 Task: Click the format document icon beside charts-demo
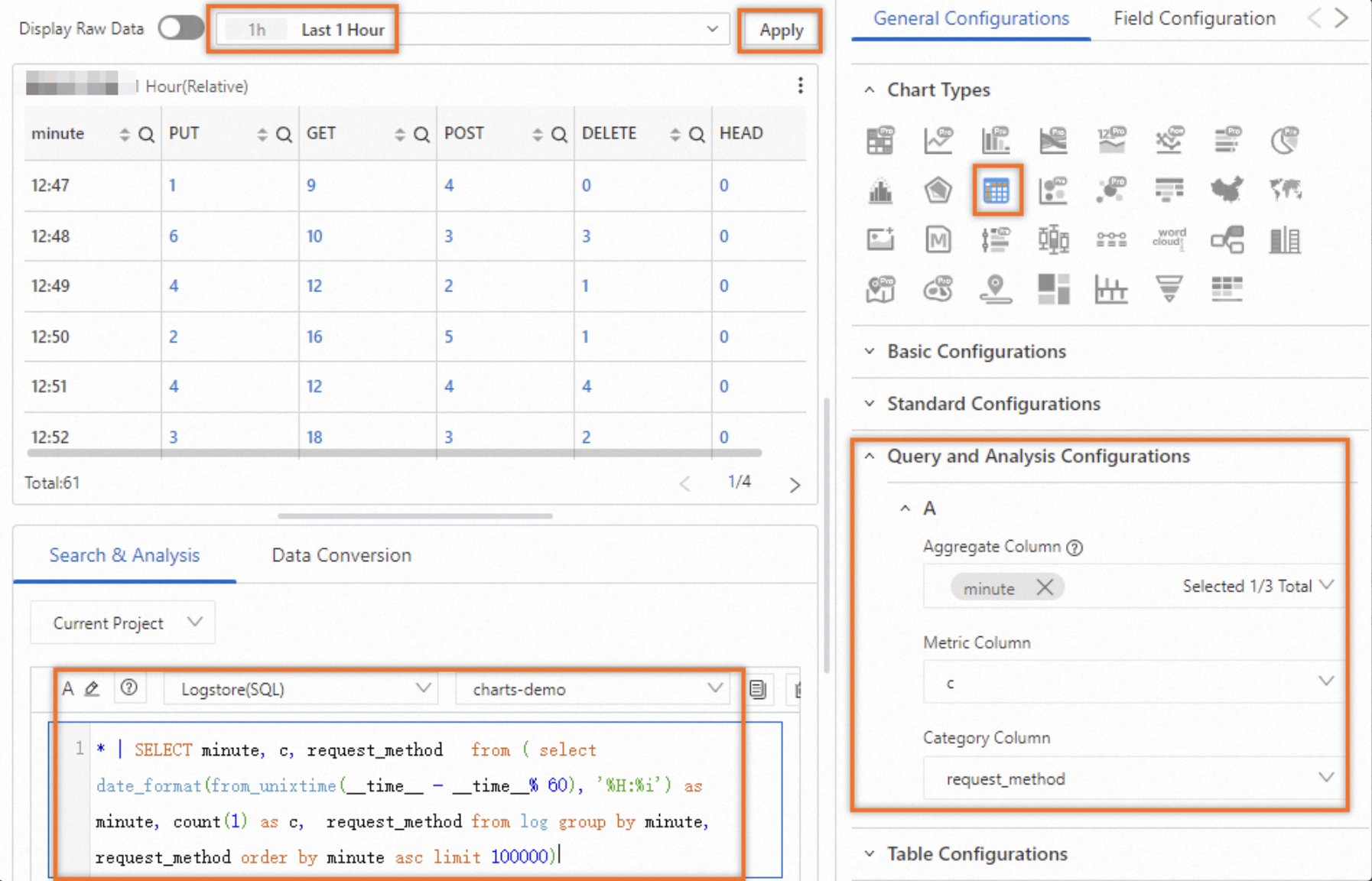758,689
